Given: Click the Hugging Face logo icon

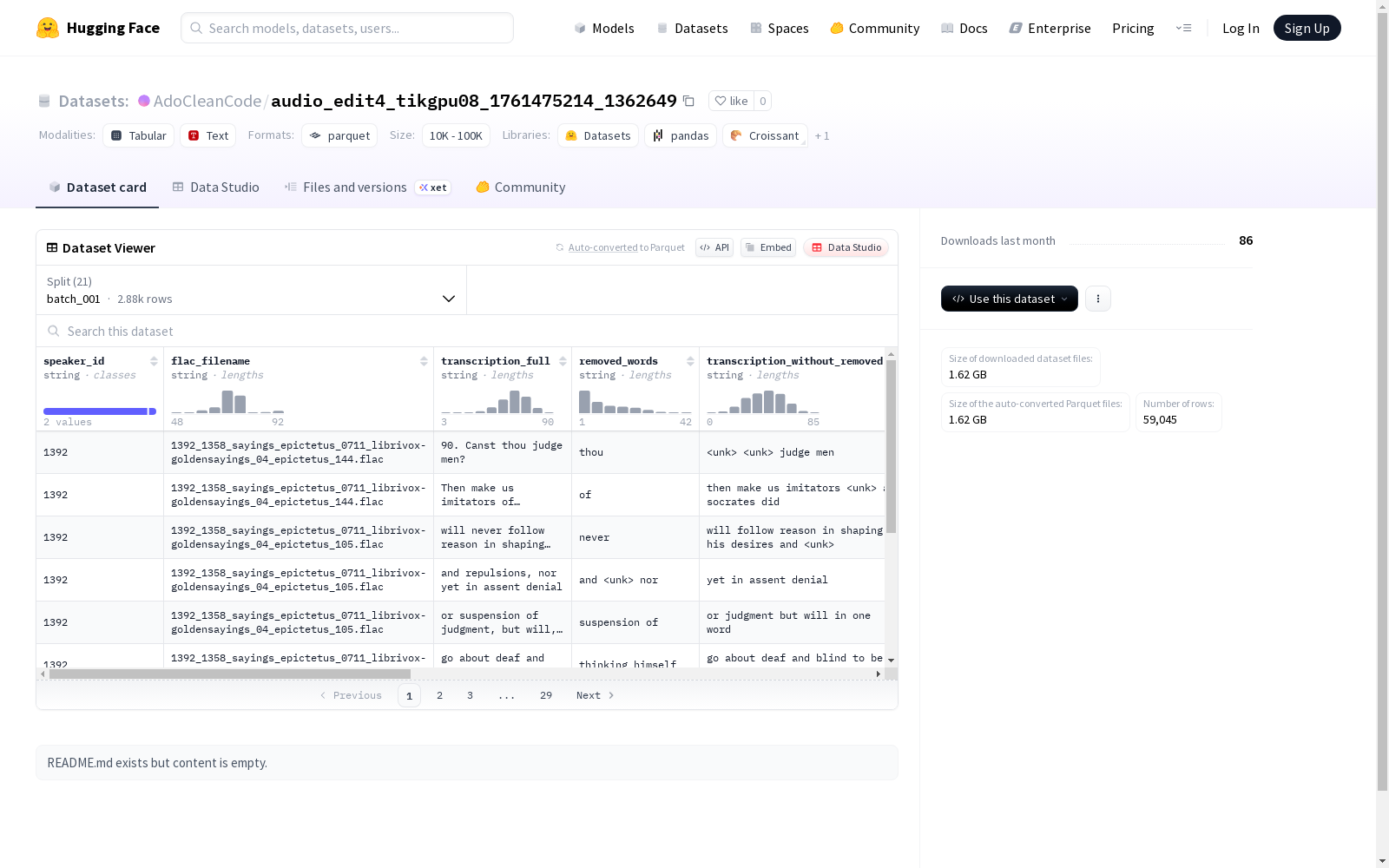Looking at the screenshot, I should point(48,28).
